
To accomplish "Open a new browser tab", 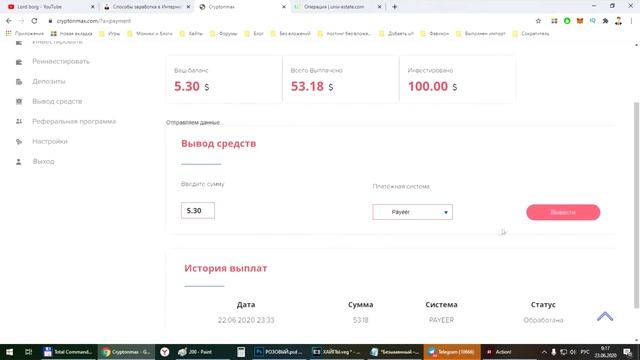I will (394, 7).
